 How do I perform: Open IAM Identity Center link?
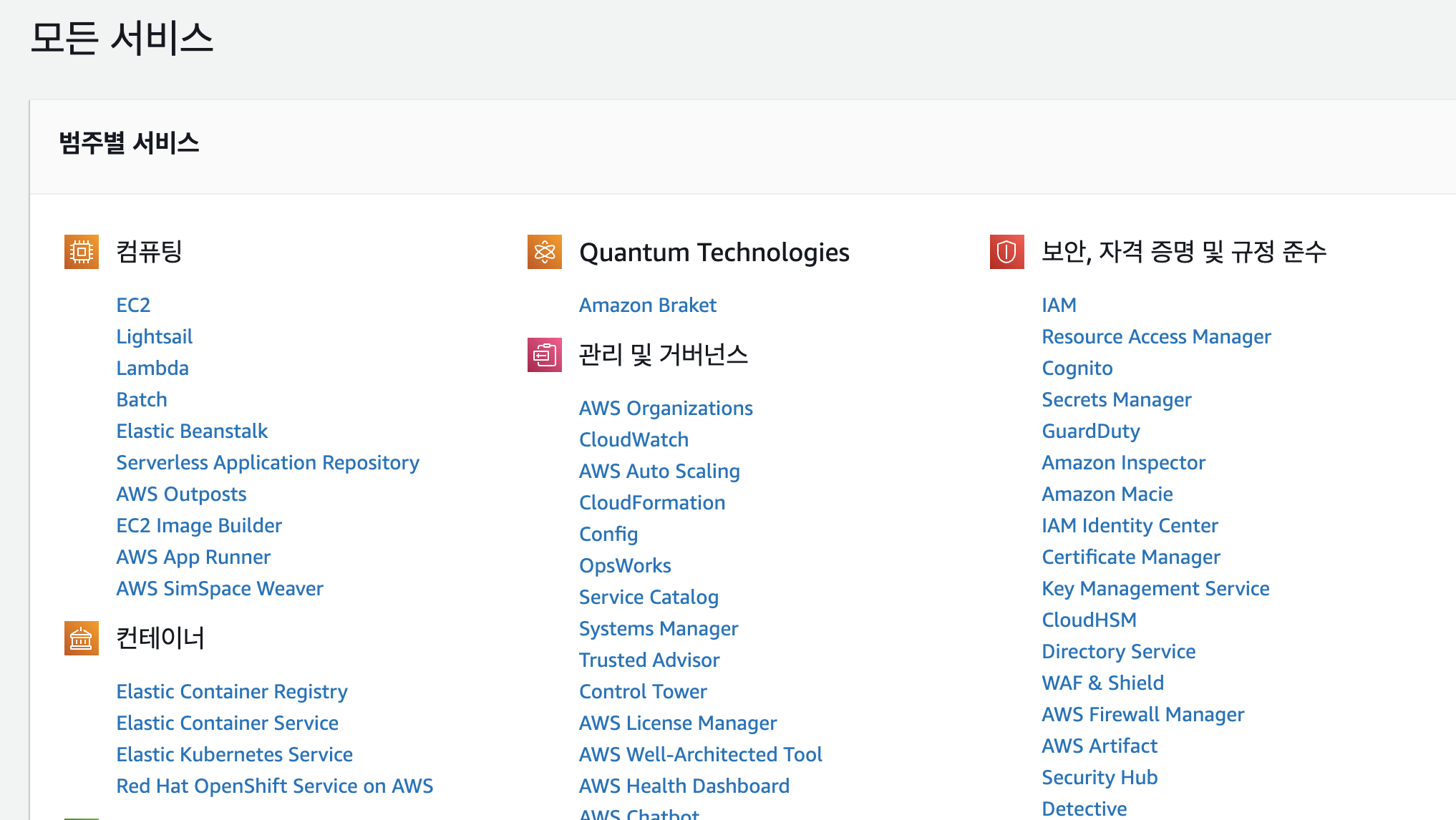(x=1130, y=525)
